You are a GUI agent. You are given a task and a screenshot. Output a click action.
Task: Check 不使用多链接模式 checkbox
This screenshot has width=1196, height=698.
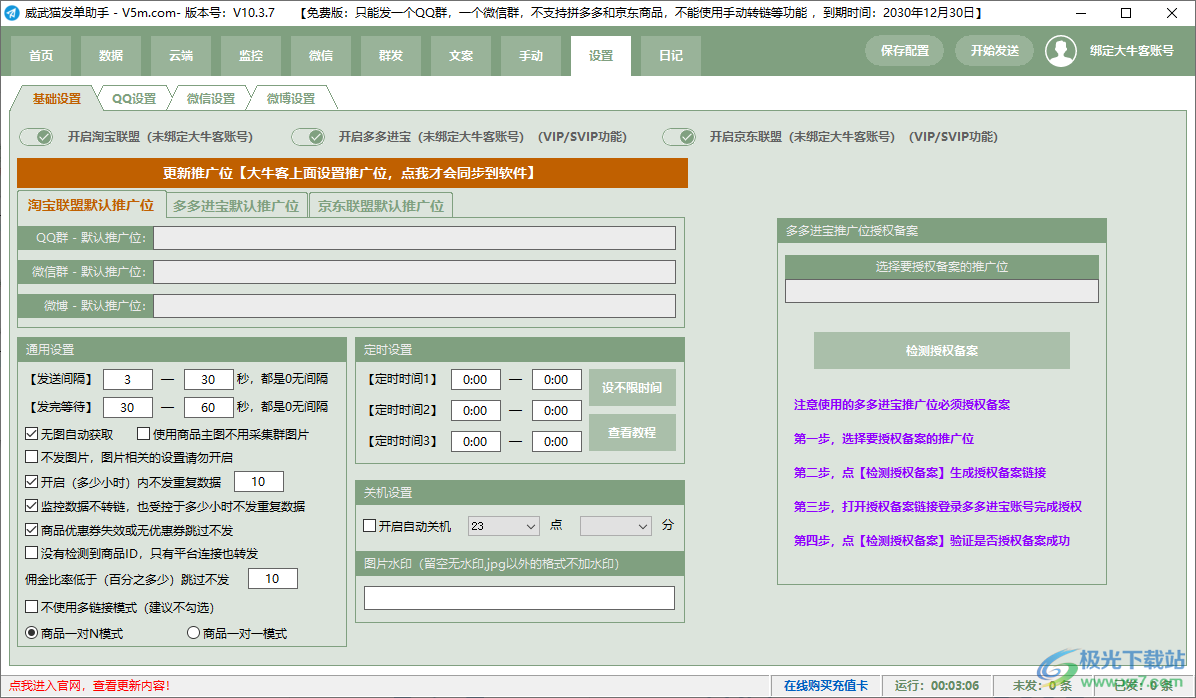[31, 606]
